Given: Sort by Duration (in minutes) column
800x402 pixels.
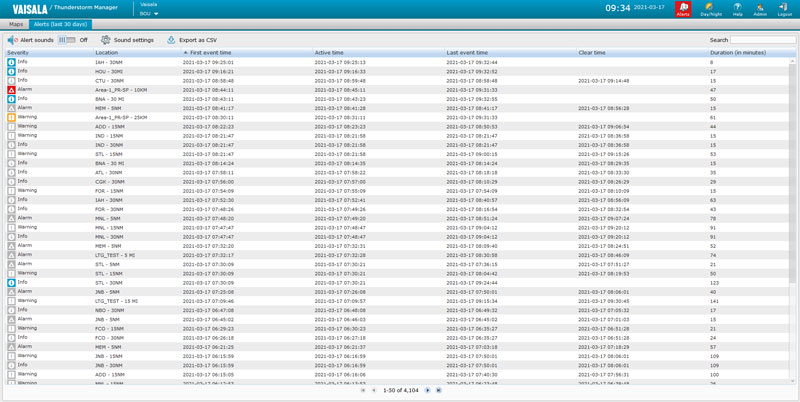Looking at the screenshot, I should [x=738, y=52].
